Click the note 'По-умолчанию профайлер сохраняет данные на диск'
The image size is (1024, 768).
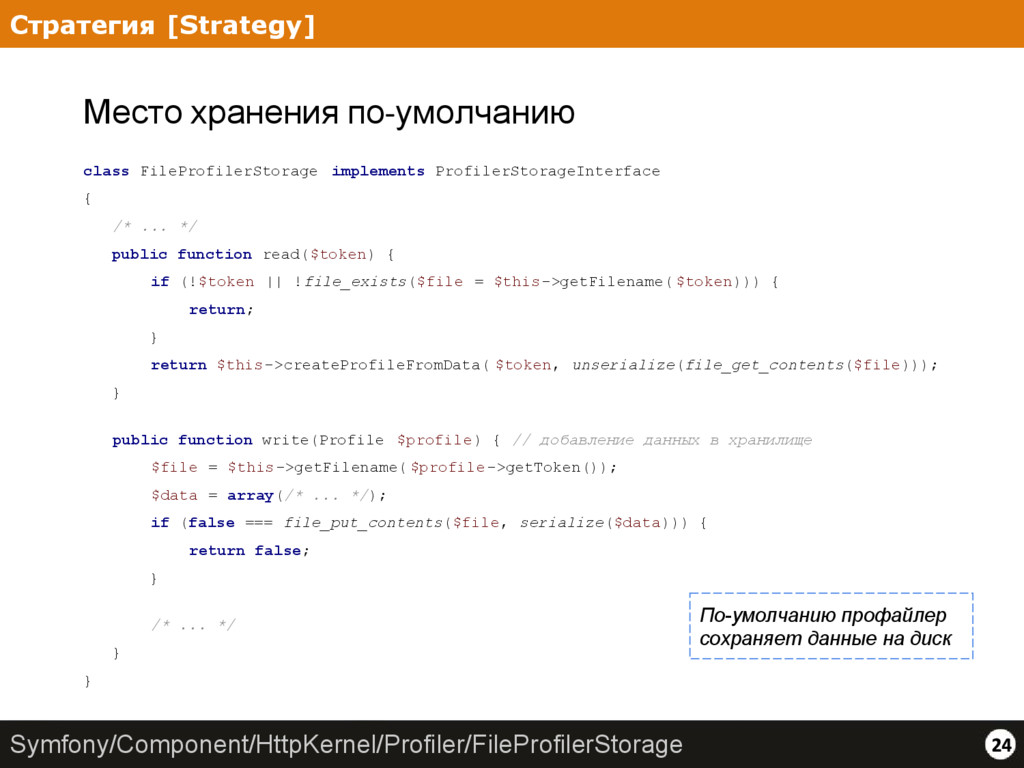(831, 626)
